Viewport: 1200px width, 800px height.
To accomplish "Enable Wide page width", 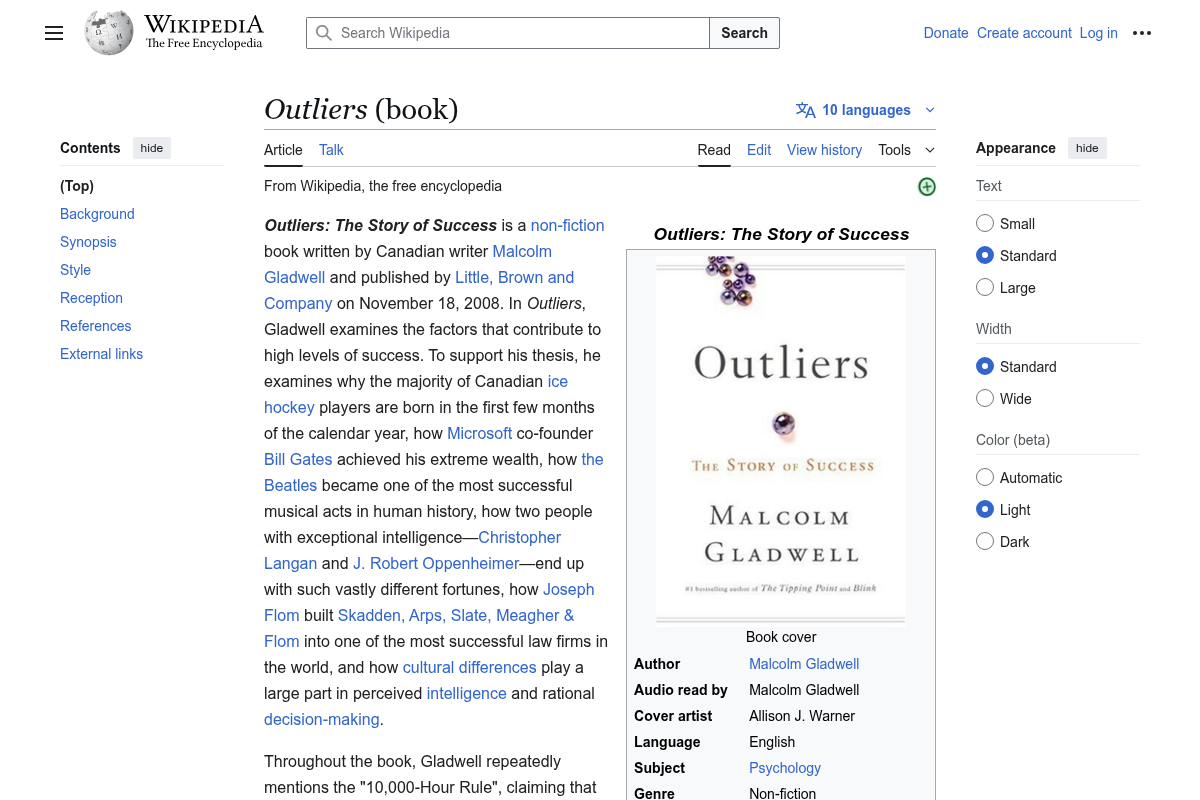I will tap(985, 398).
